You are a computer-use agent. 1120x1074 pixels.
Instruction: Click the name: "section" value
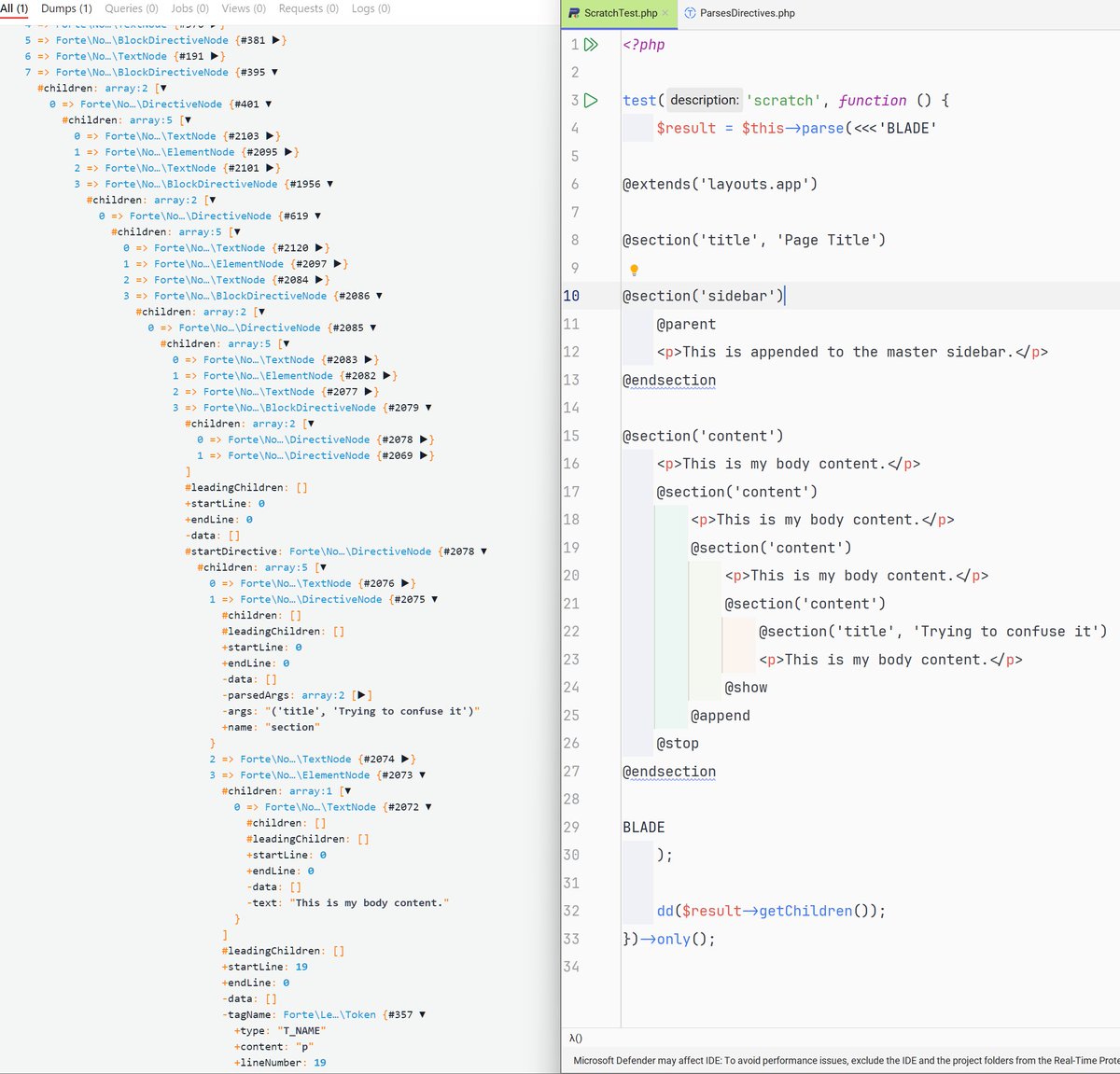[x=292, y=727]
